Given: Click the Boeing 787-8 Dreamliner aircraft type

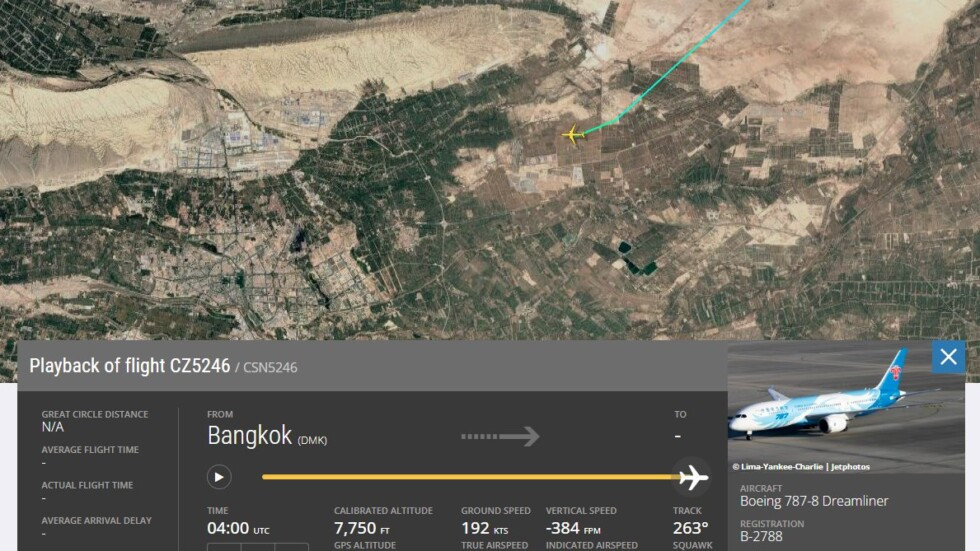Looking at the screenshot, I should (814, 501).
